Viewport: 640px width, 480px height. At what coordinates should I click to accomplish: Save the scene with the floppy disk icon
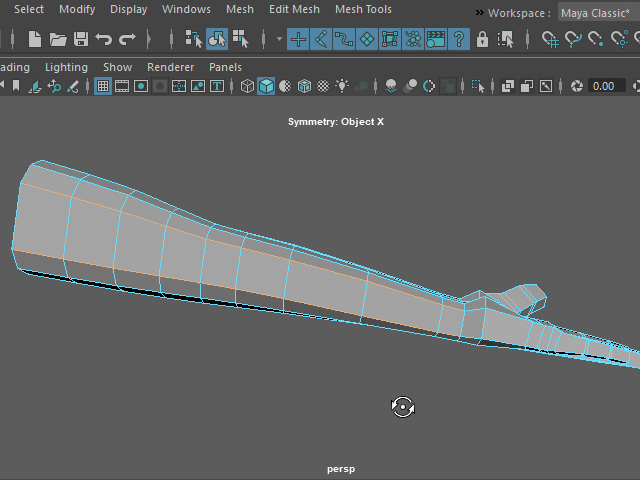(x=81, y=39)
